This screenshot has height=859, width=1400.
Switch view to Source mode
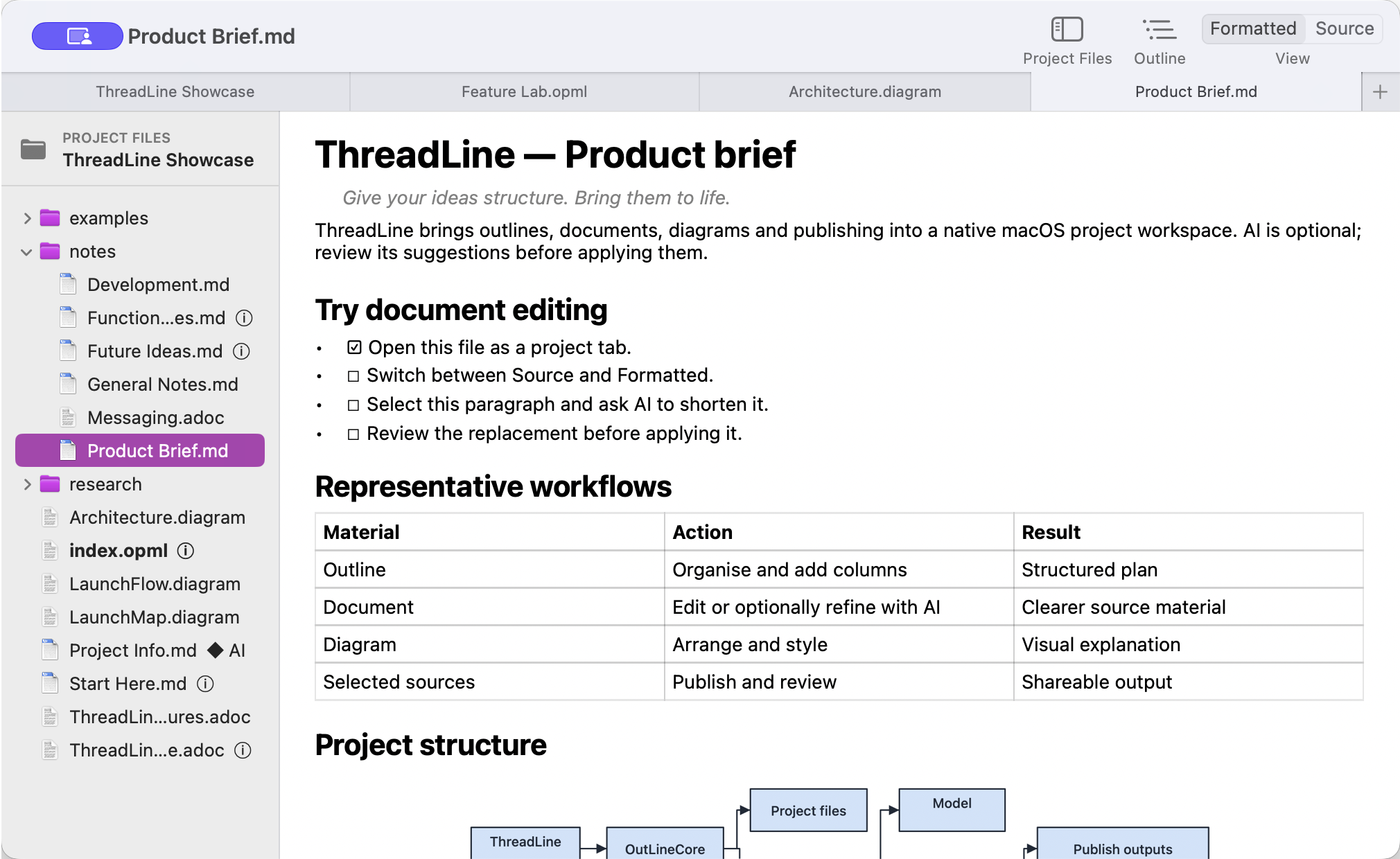tap(1344, 28)
